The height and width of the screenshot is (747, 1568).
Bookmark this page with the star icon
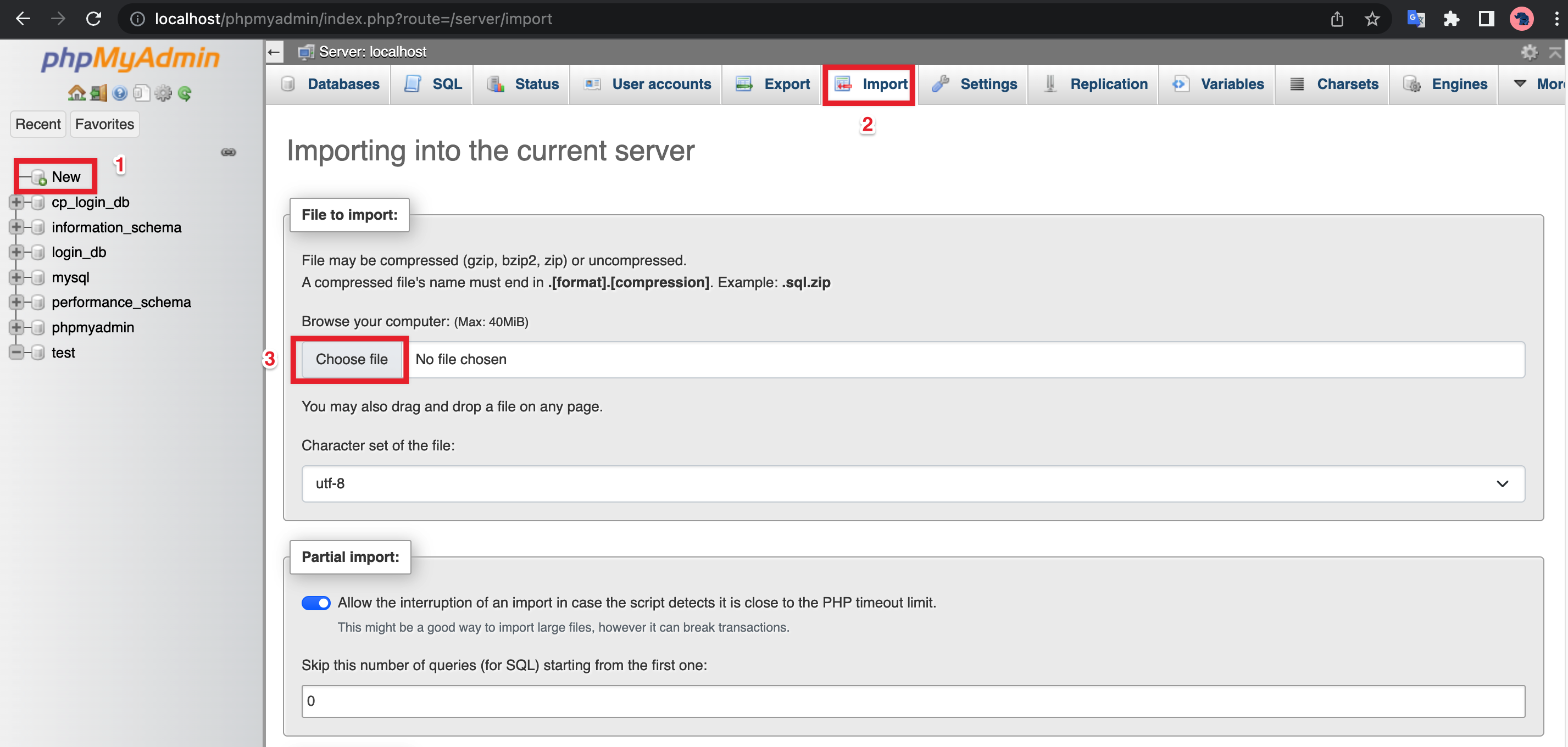coord(1372,19)
